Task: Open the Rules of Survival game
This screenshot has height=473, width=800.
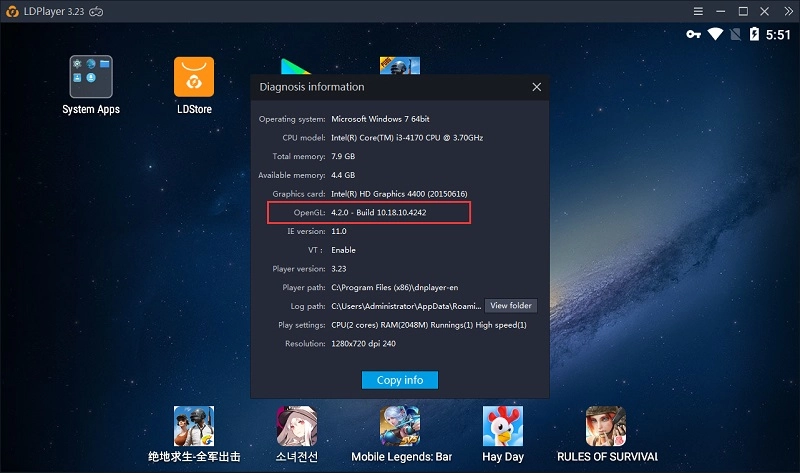Action: point(606,427)
